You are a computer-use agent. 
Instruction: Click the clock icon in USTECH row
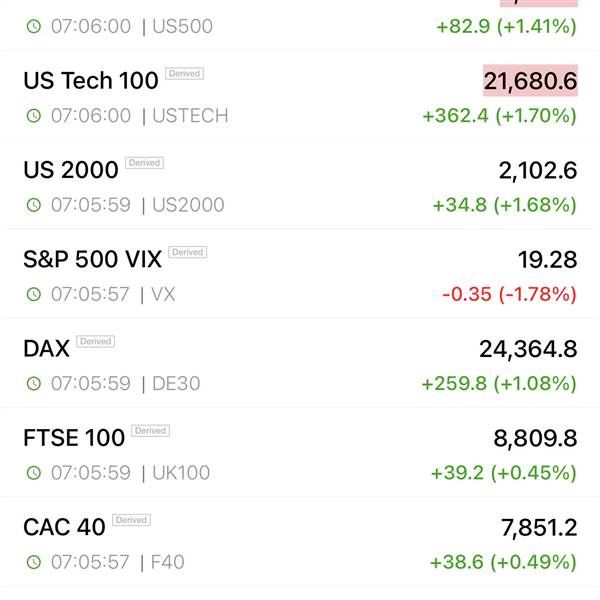pos(34,116)
